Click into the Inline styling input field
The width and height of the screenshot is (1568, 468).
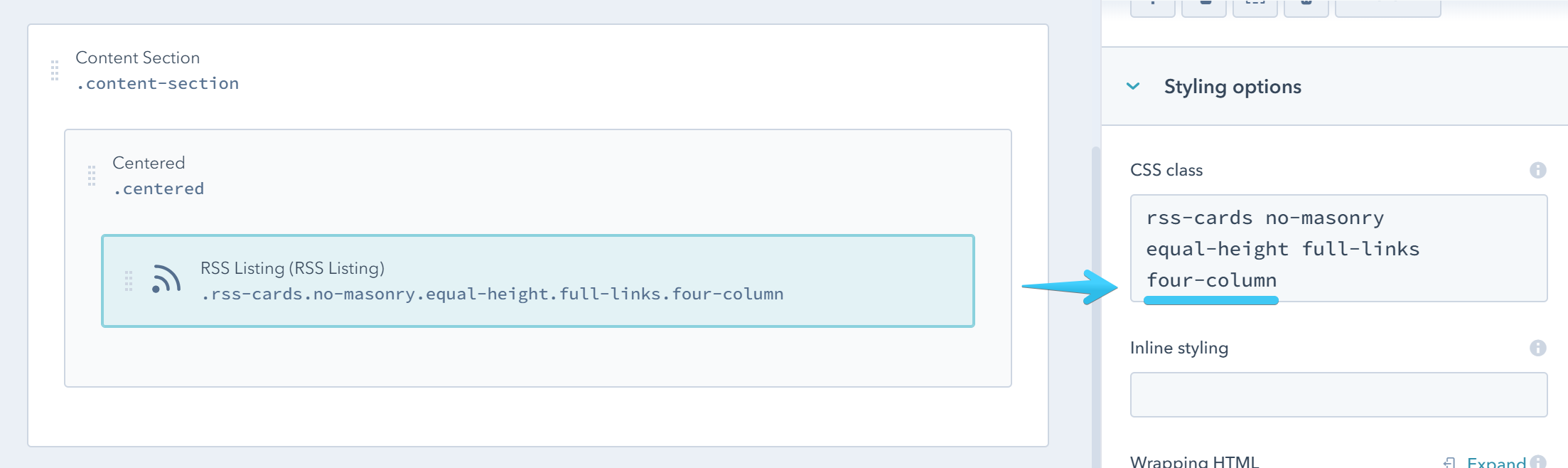tap(1339, 394)
